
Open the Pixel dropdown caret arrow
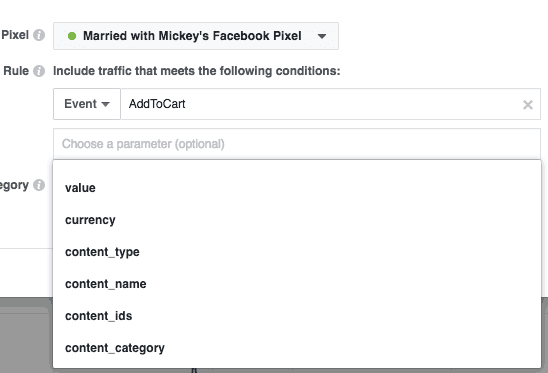pos(322,36)
